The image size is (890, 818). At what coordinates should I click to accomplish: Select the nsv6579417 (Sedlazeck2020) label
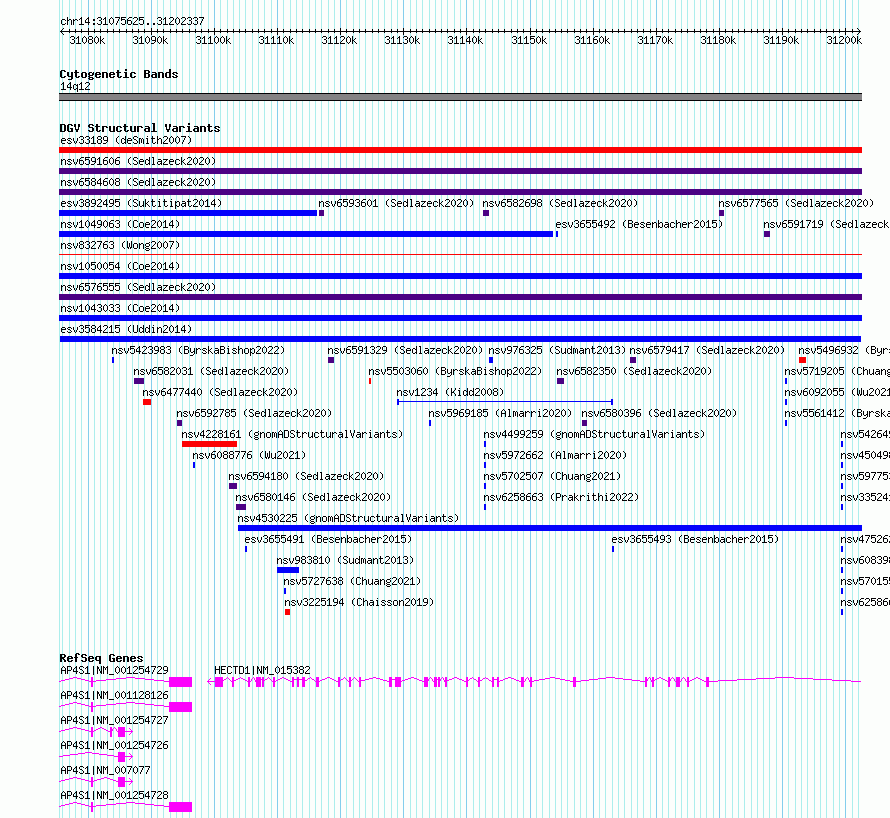coord(707,350)
